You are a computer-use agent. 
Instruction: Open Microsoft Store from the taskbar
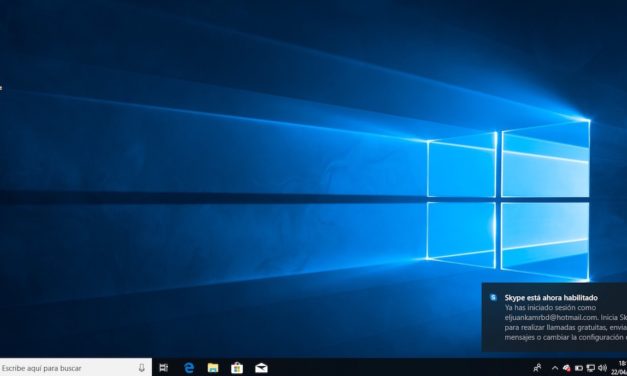(x=237, y=368)
